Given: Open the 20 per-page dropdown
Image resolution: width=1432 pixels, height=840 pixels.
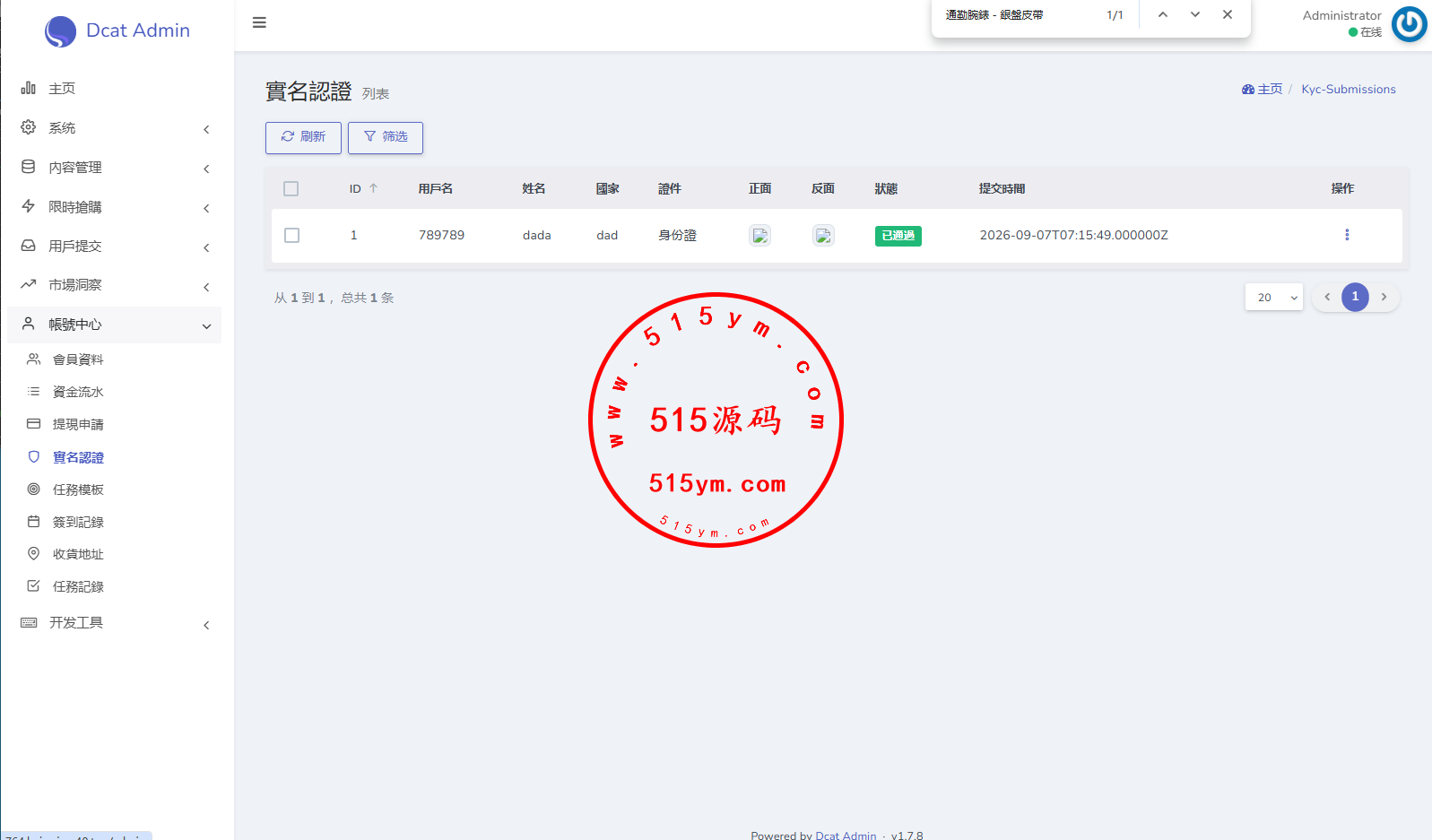Looking at the screenshot, I should pos(1273,297).
